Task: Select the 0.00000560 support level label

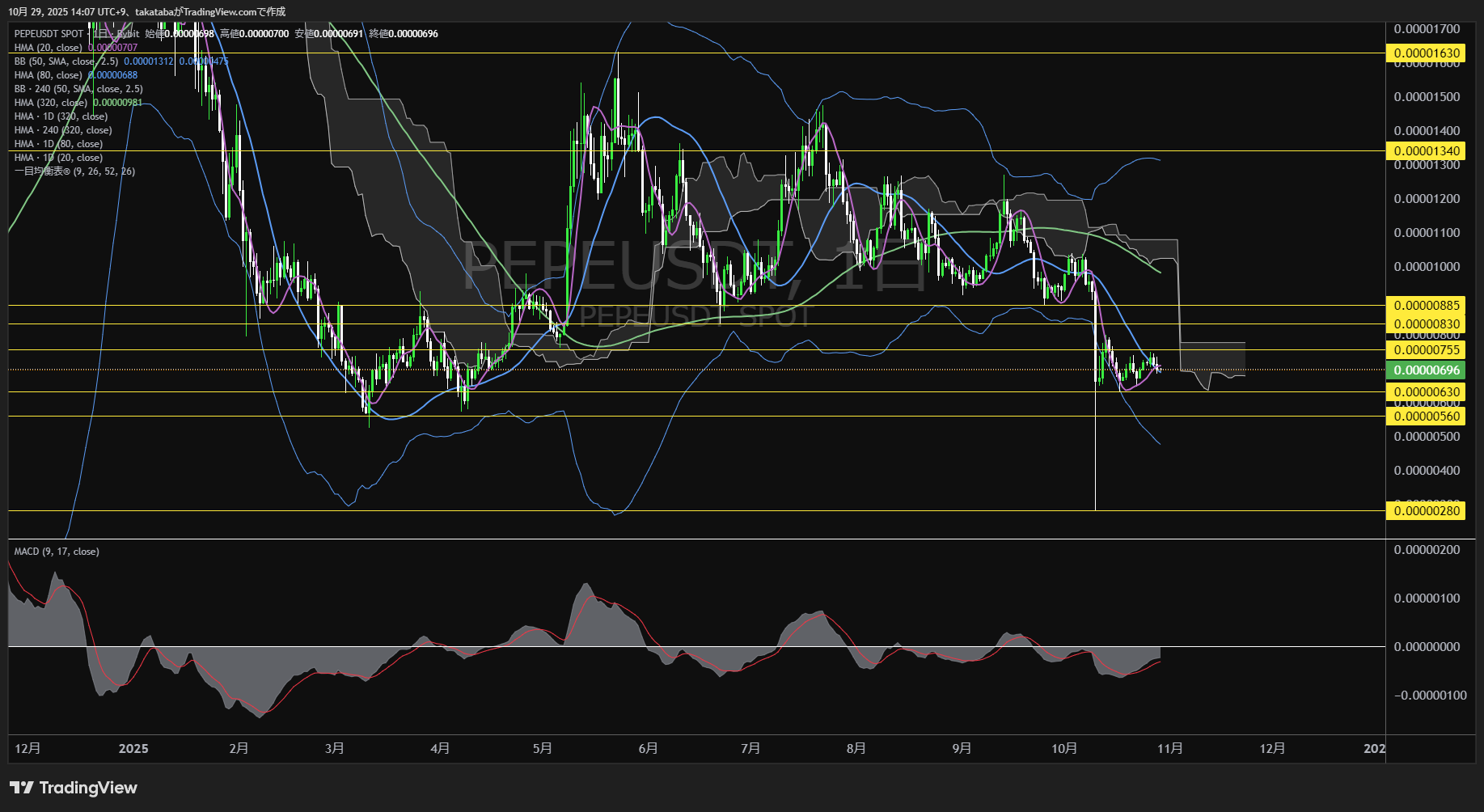Action: [1426, 417]
